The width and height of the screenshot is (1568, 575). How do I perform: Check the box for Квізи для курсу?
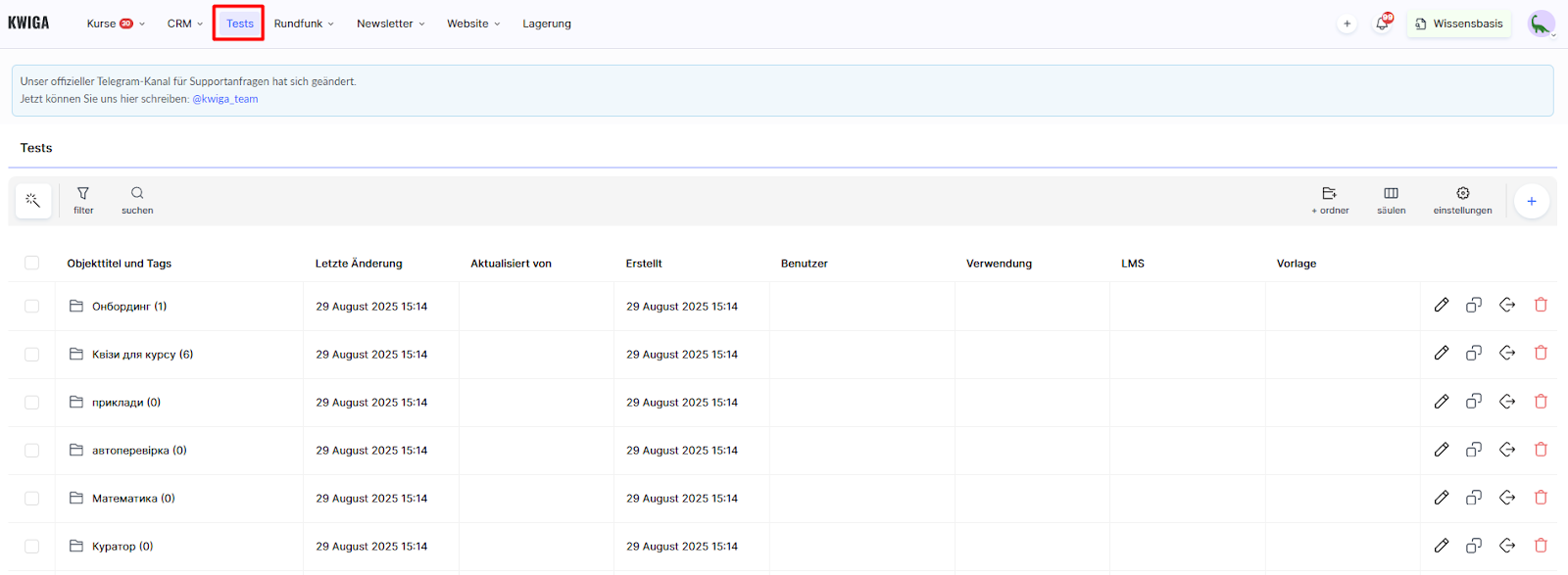point(32,355)
